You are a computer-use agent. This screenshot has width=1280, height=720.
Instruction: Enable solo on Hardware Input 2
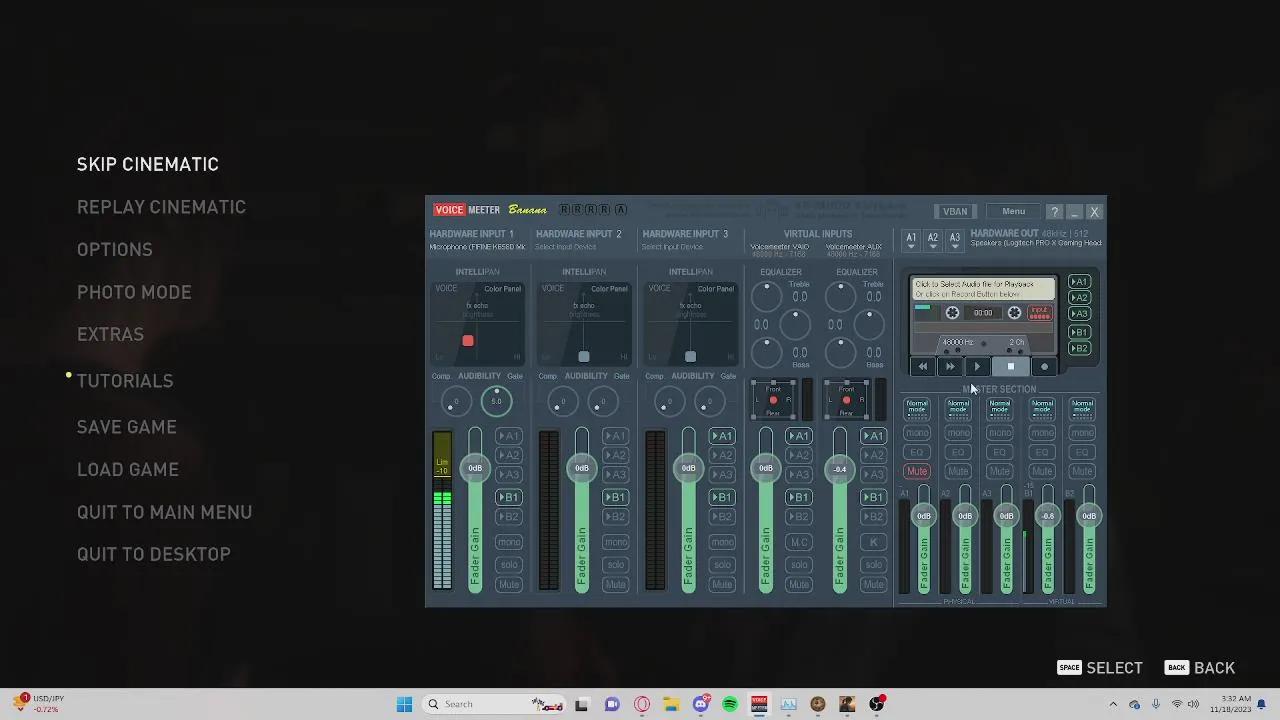point(615,564)
